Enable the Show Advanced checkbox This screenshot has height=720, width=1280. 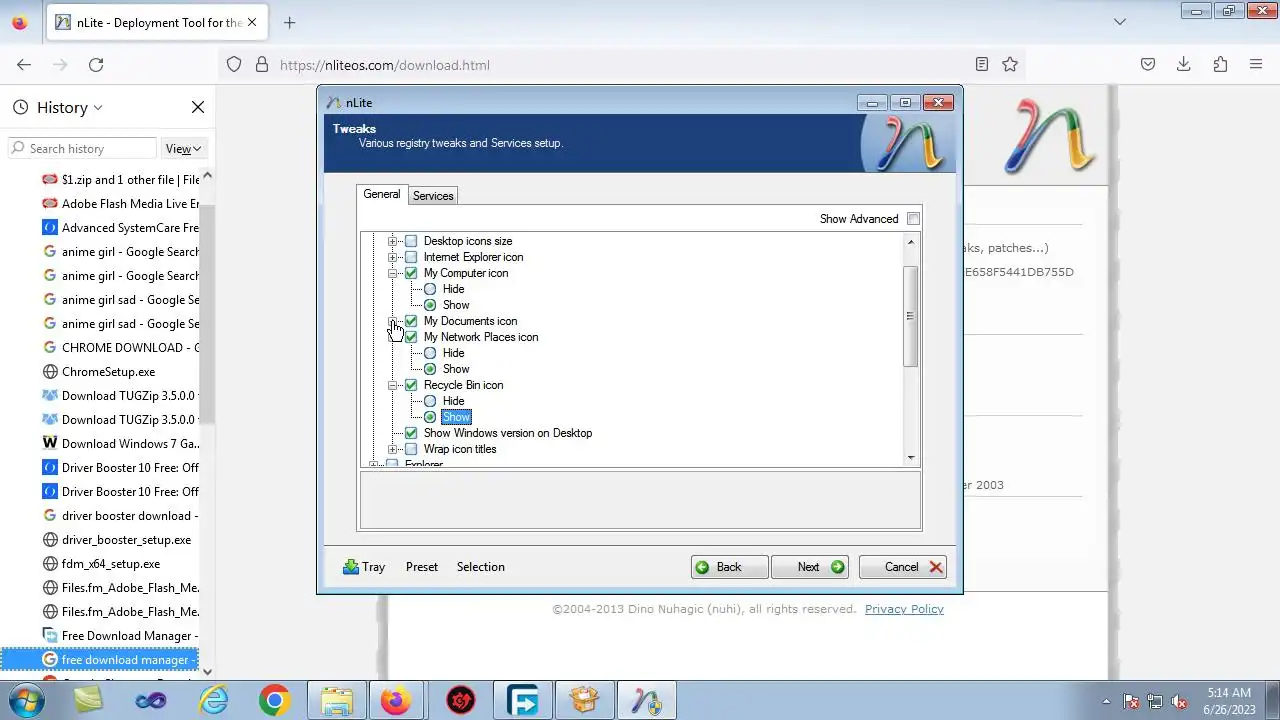(x=913, y=219)
